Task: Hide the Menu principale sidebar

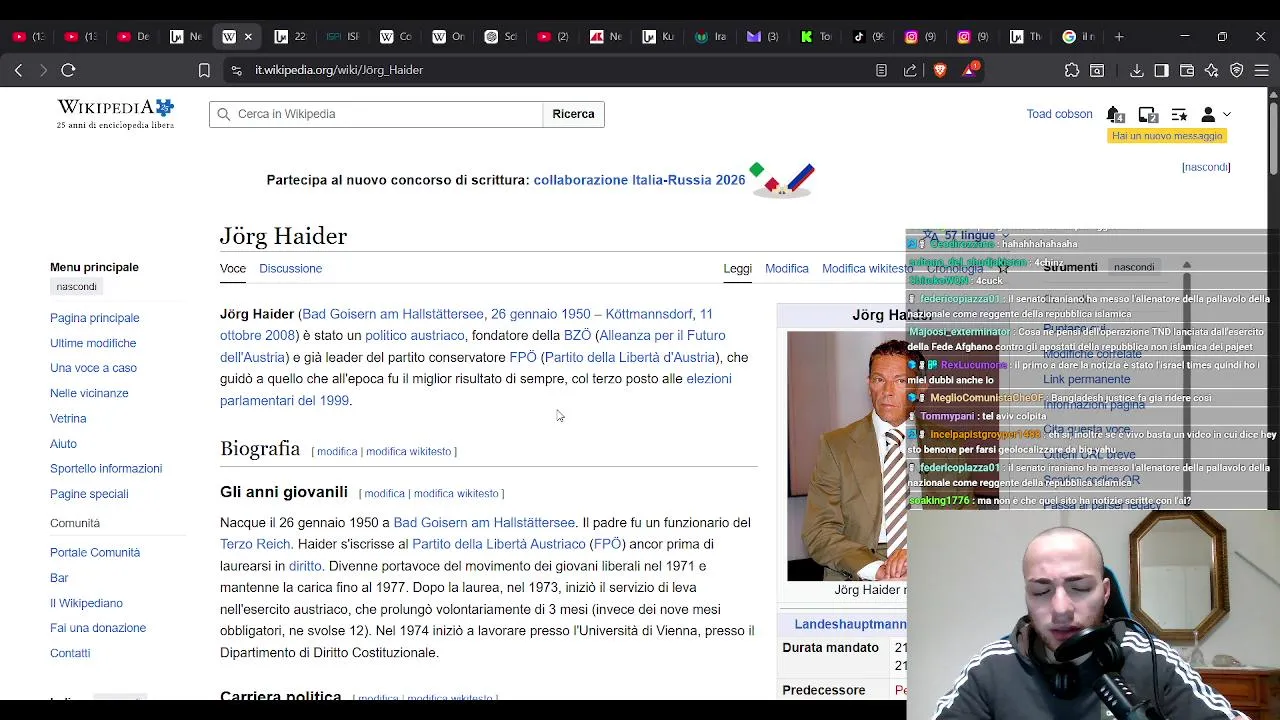Action: [x=77, y=287]
